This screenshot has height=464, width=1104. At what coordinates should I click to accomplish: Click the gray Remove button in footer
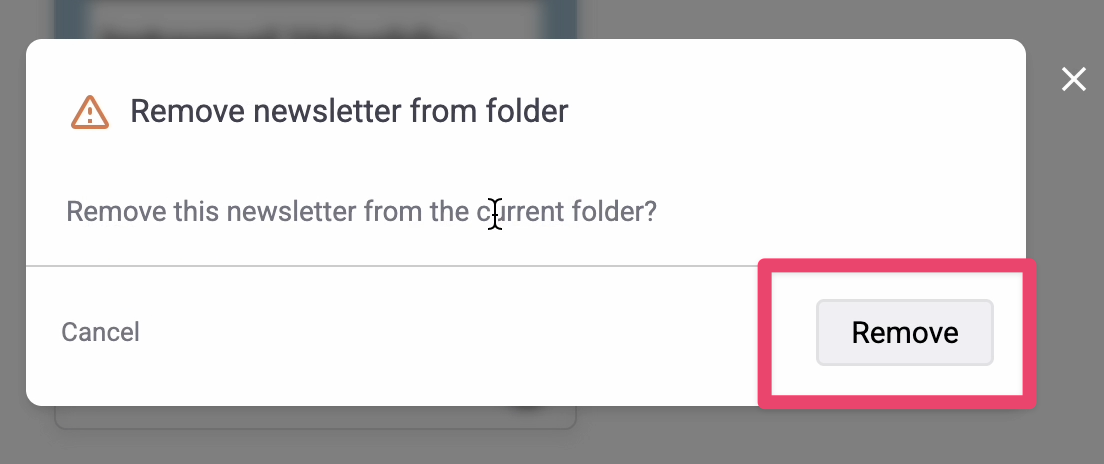pyautogui.click(x=905, y=332)
